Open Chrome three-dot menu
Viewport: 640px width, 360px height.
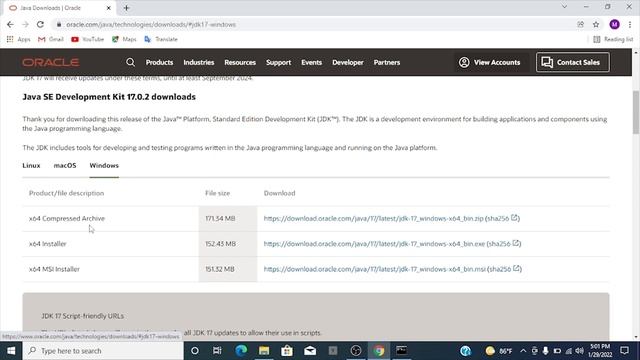coord(630,24)
